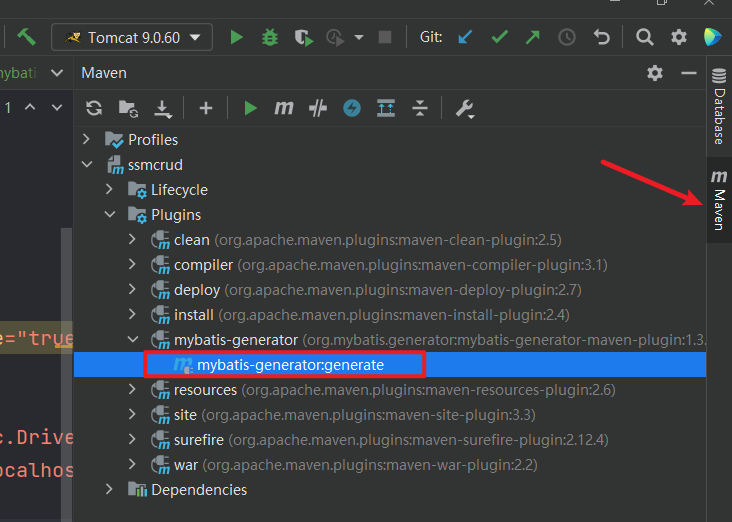Add Maven Projects with the plus icon

pos(206,108)
